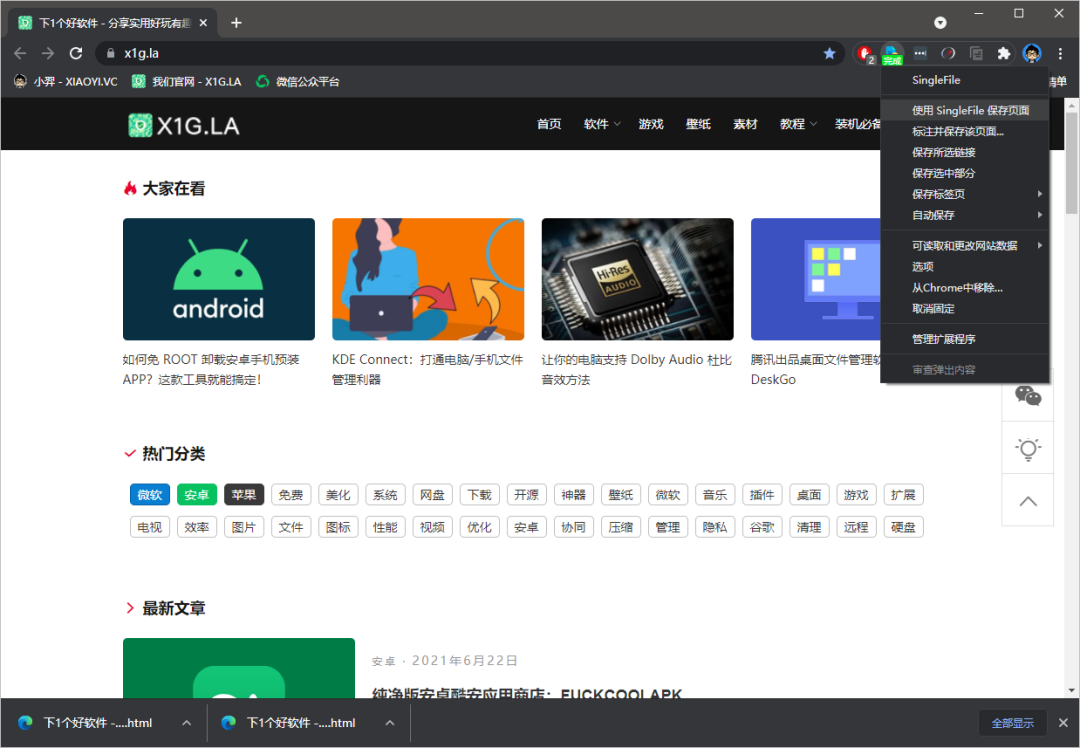
Task: Click the page vertical scrollbar thumb
Action: coord(1072,163)
